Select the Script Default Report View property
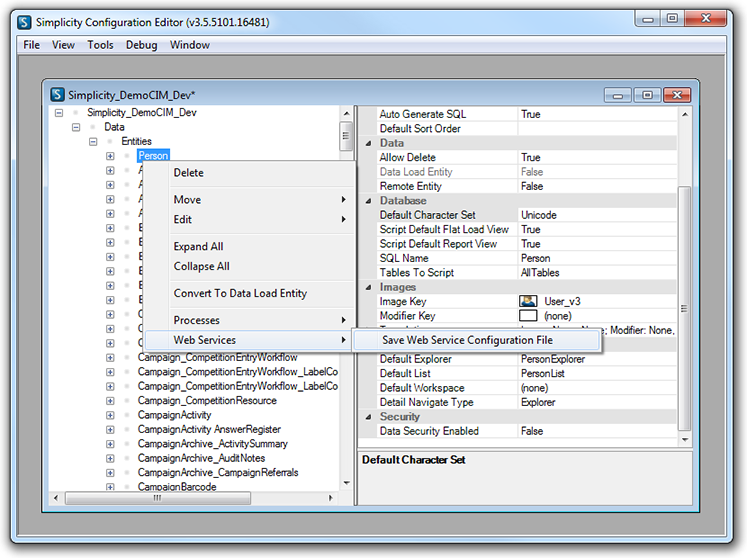The image size is (747, 558). point(438,244)
